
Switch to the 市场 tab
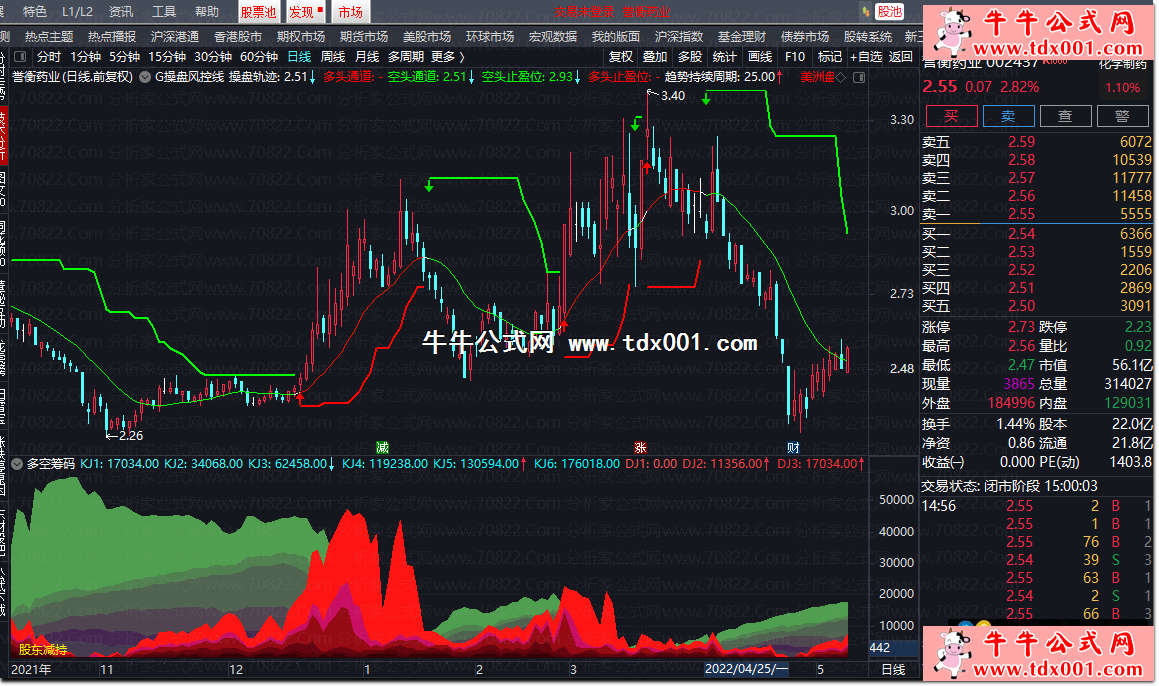(x=350, y=12)
